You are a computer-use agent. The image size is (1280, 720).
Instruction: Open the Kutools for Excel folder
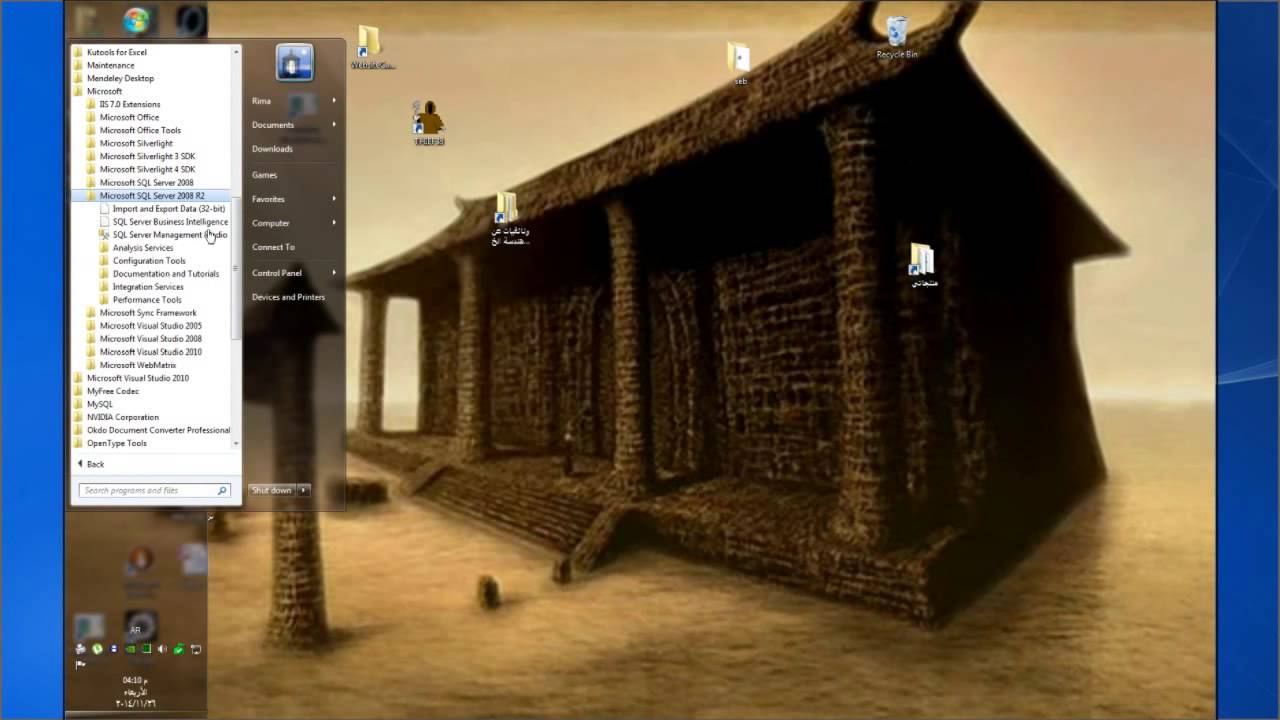pos(110,52)
